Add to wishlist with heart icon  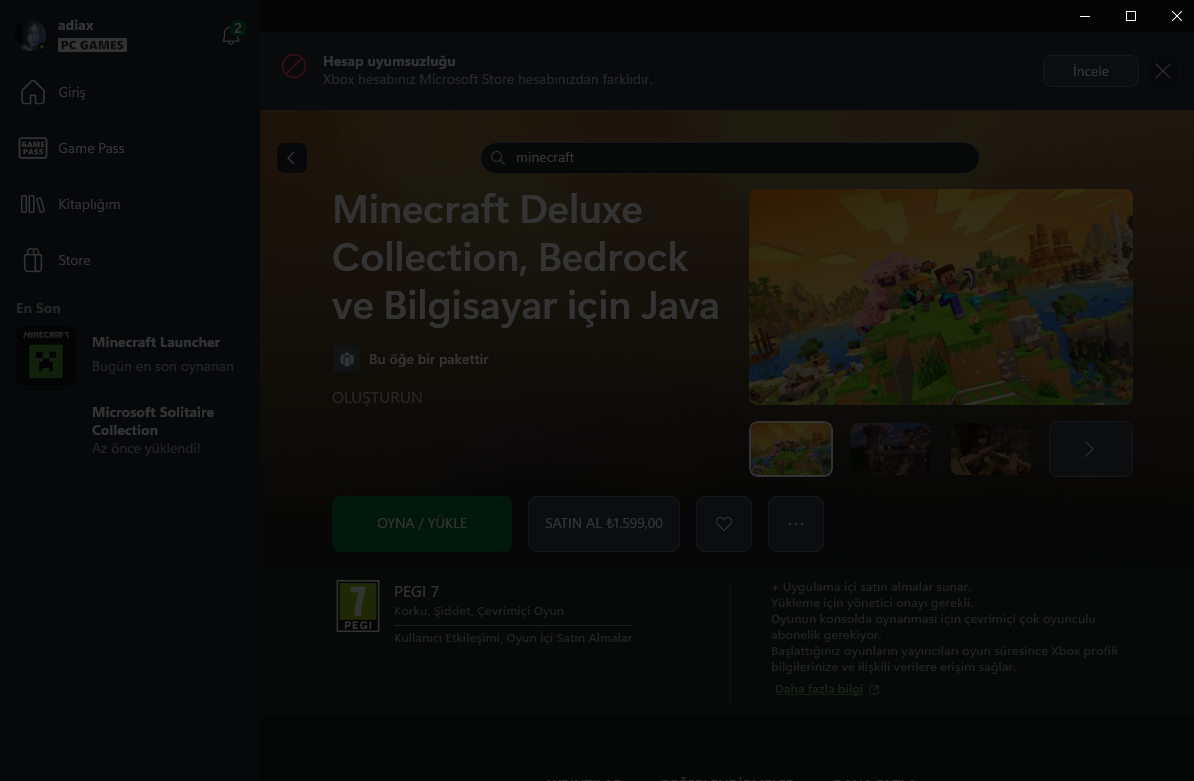click(723, 524)
